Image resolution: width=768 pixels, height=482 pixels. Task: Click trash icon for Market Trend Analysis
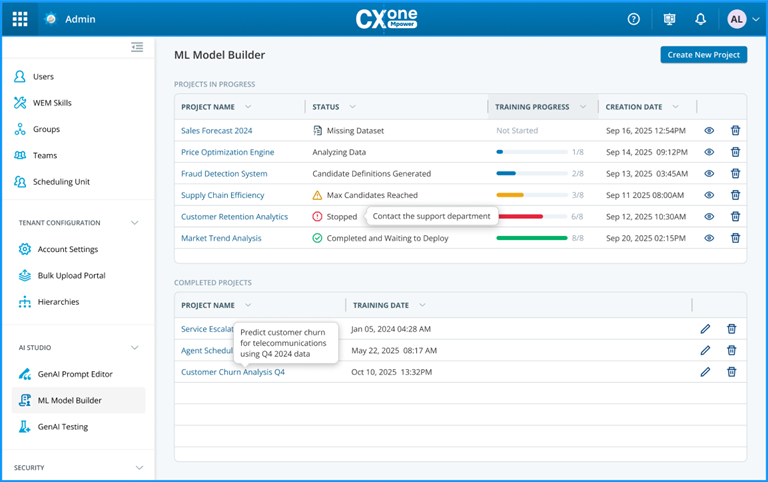735,238
